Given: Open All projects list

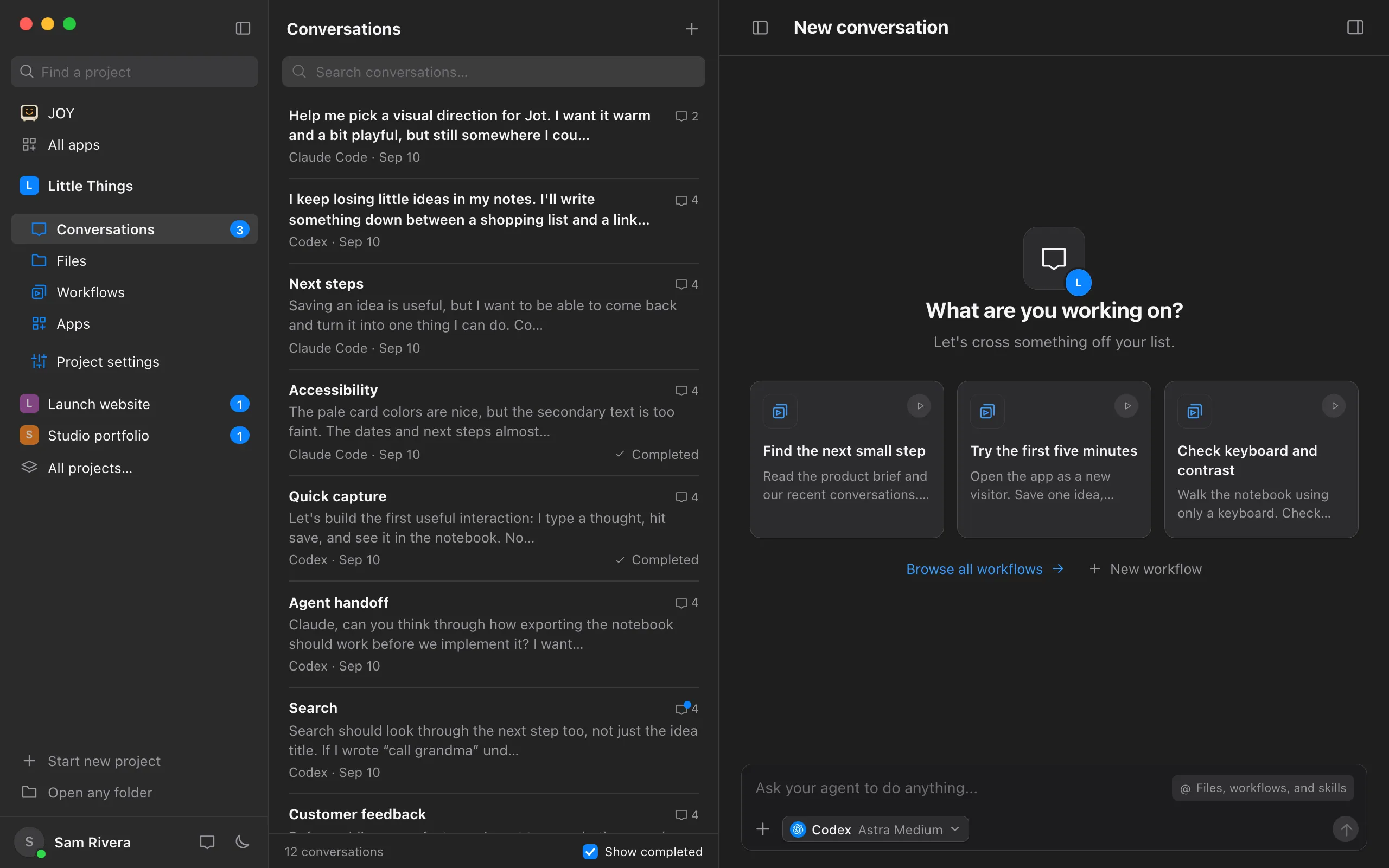Looking at the screenshot, I should tap(135, 468).
